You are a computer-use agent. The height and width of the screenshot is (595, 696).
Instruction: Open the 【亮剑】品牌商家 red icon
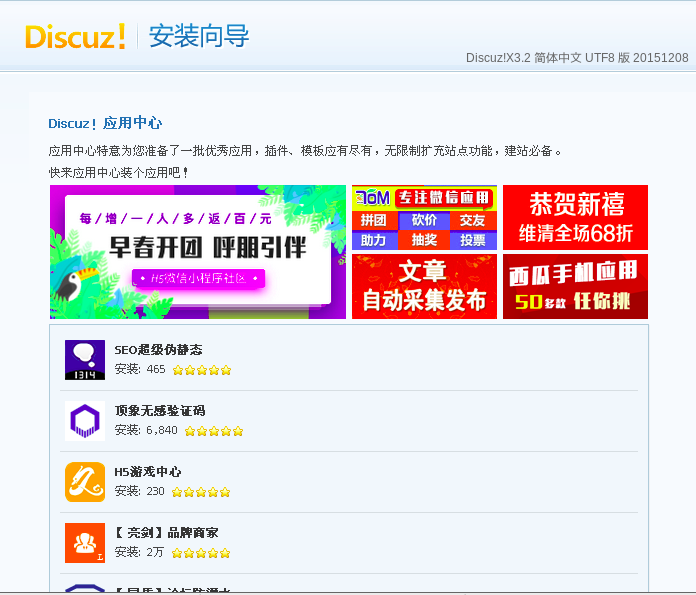[85, 543]
